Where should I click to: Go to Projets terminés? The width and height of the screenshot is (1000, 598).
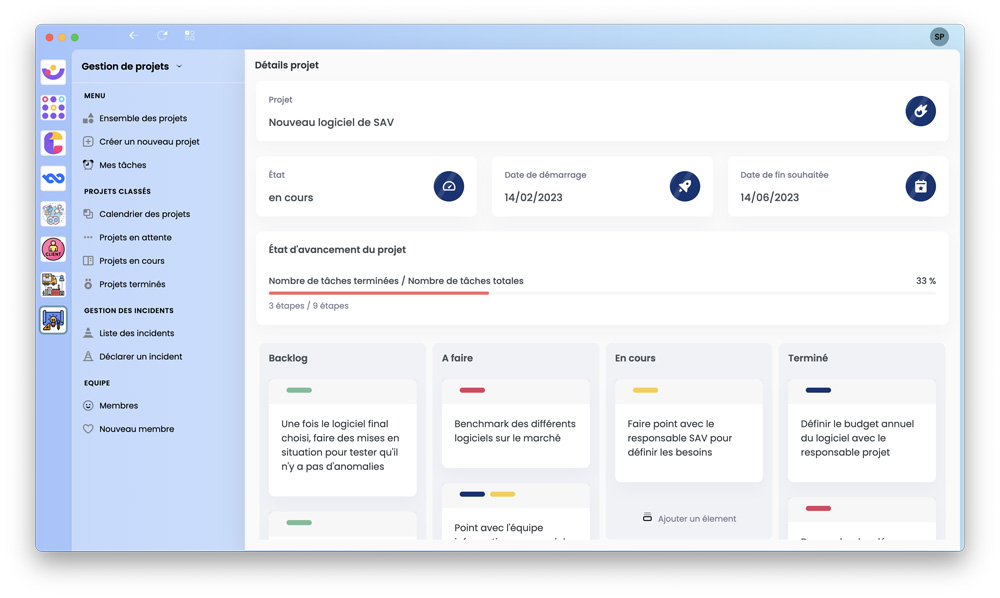132,284
